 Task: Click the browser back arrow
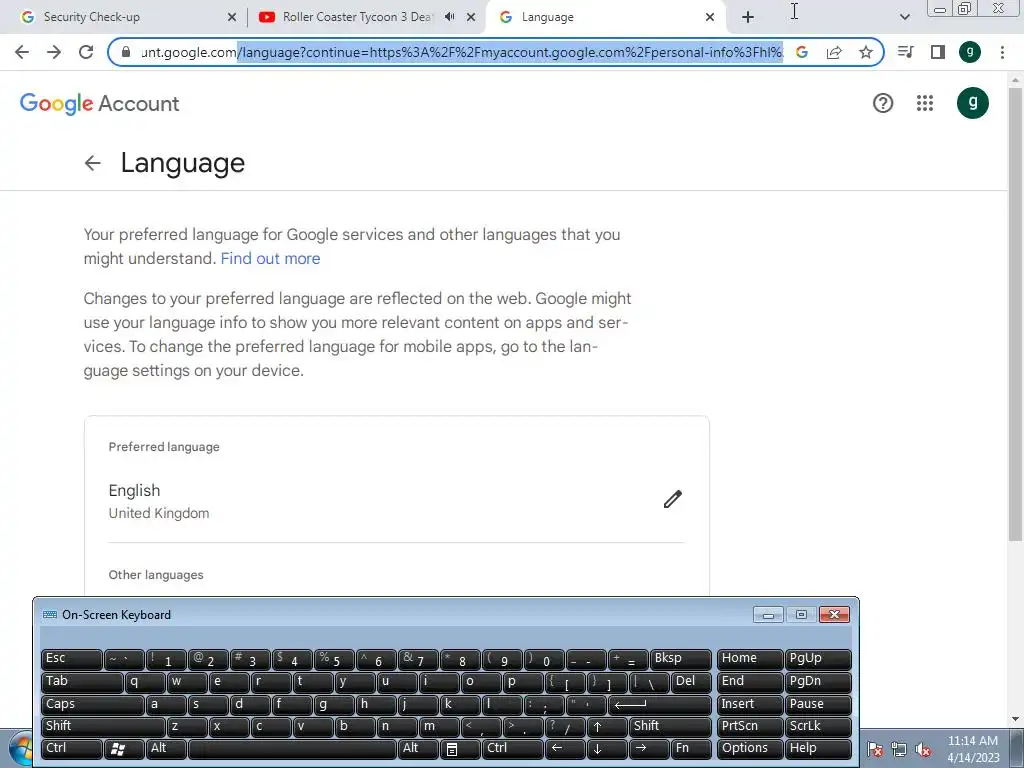(22, 52)
